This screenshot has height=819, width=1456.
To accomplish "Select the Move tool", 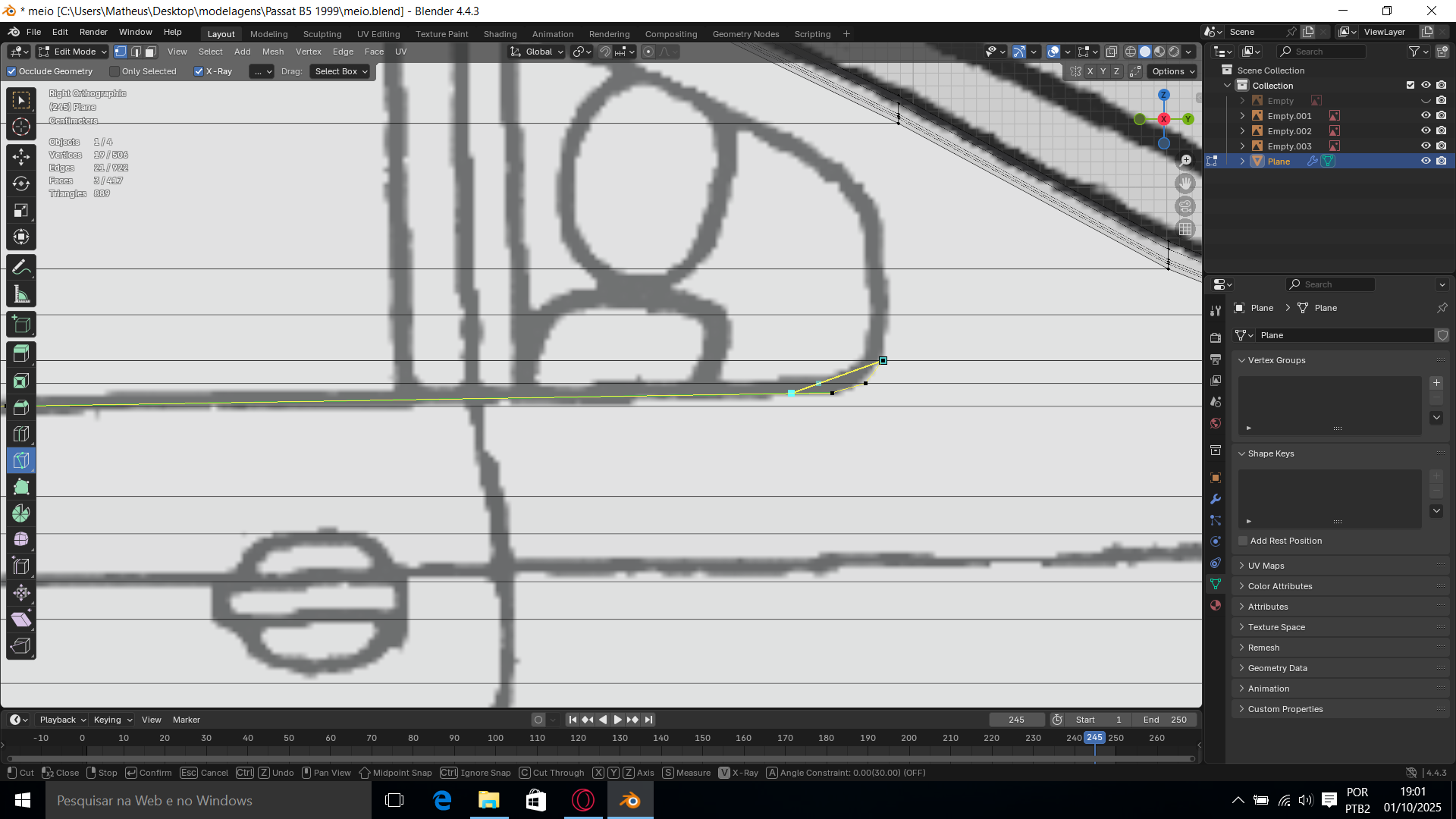I will pos(21,157).
